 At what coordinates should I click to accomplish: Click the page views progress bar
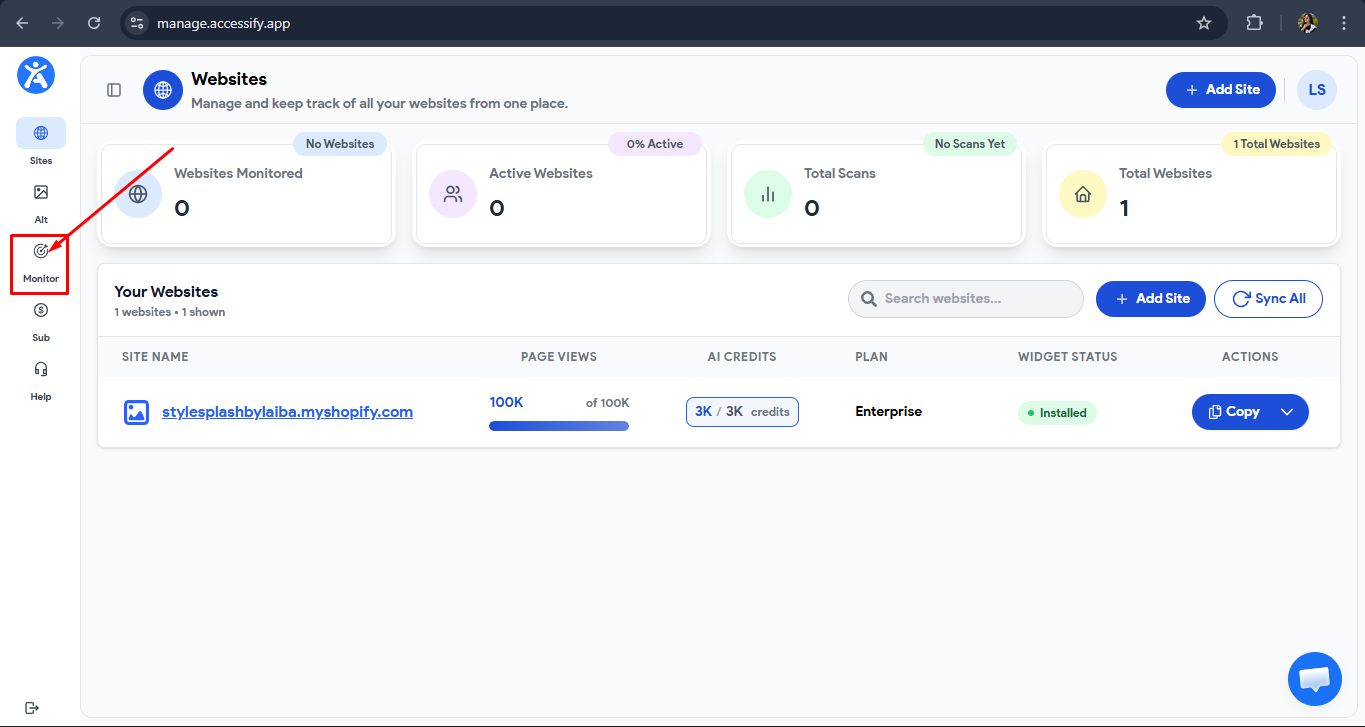click(x=558, y=425)
